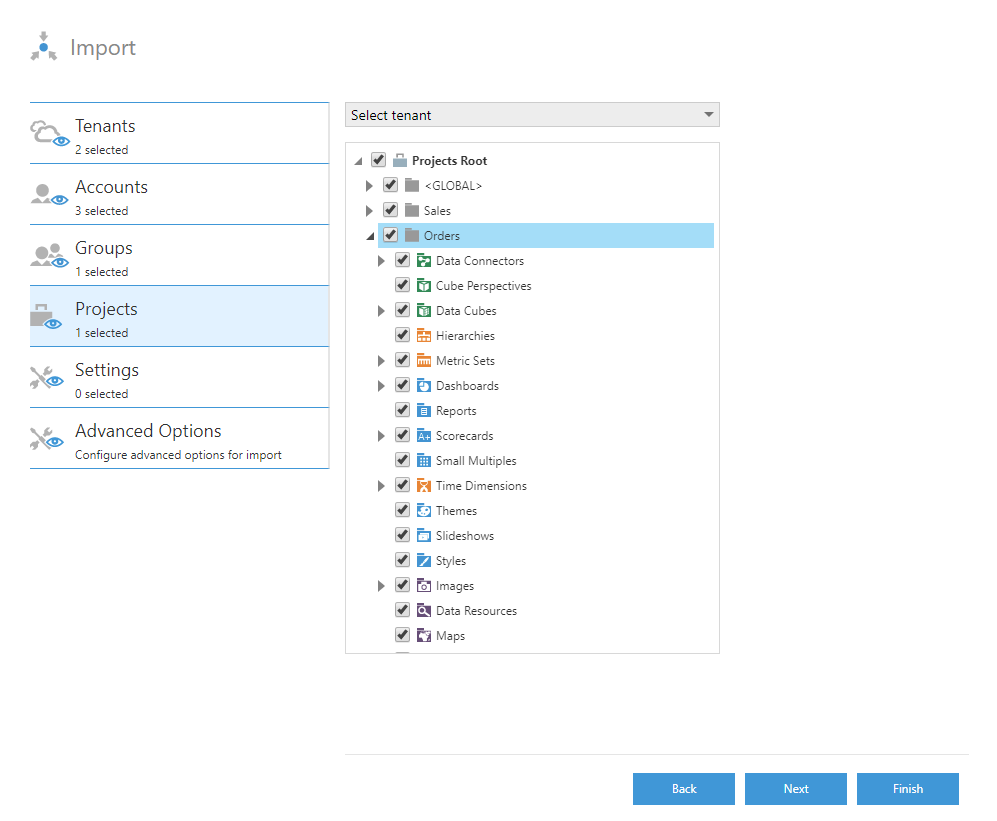The image size is (997, 821).
Task: Click the Projects Root briefcase icon
Action: 400,161
